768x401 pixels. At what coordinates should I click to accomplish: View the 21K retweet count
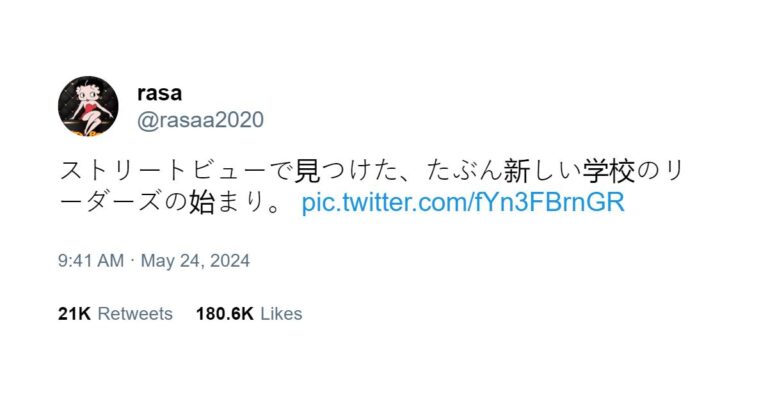coord(74,314)
